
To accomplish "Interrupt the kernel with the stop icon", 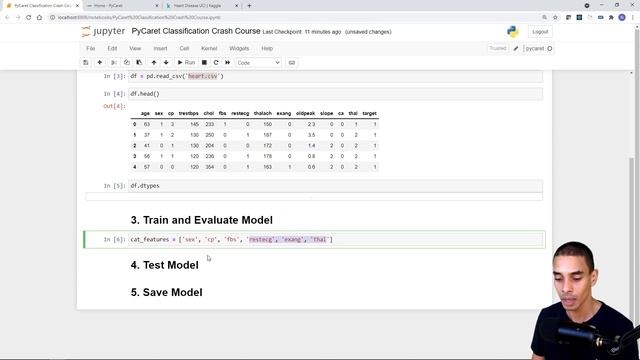I will [x=204, y=62].
